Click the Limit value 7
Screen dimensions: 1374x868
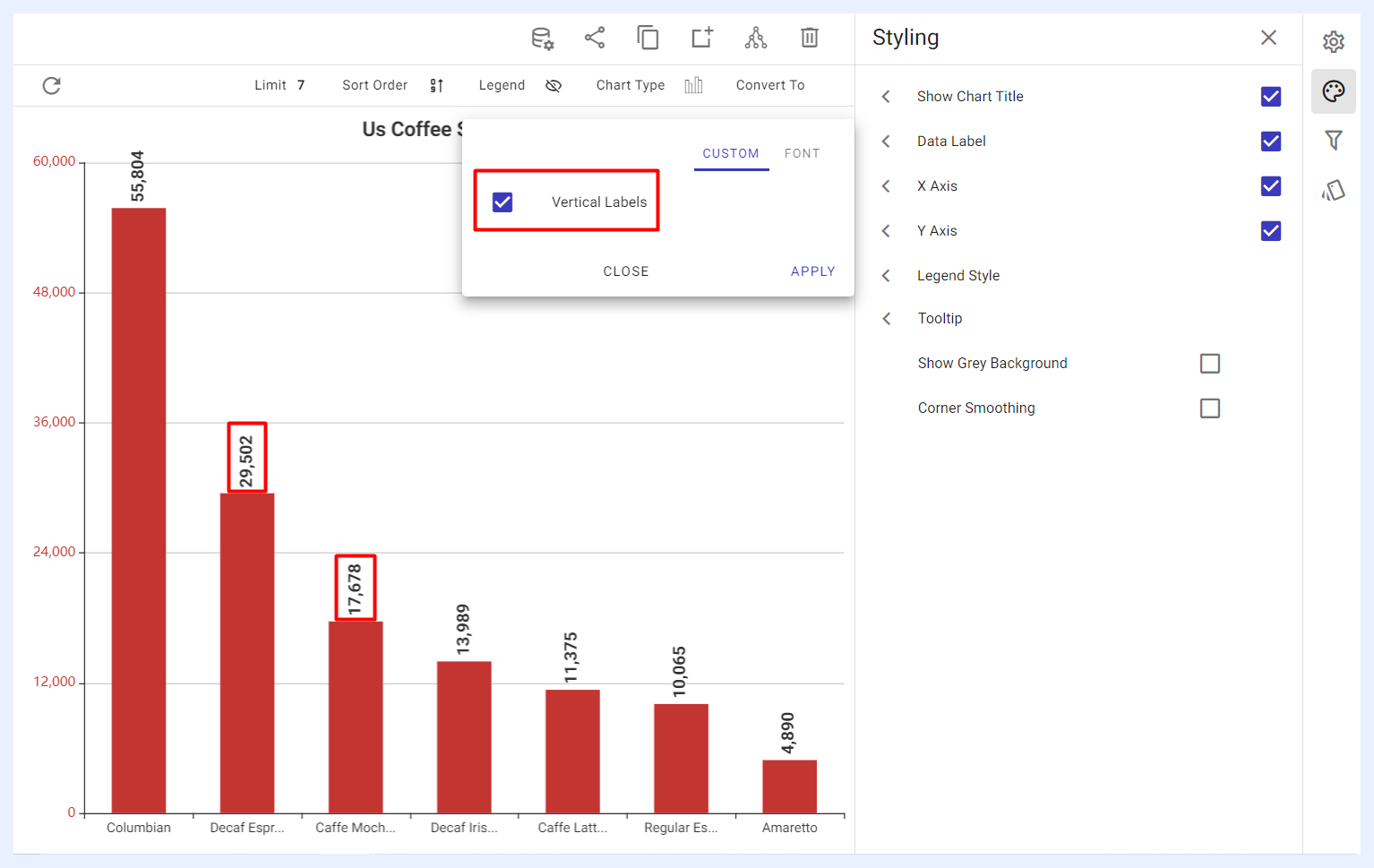[301, 85]
